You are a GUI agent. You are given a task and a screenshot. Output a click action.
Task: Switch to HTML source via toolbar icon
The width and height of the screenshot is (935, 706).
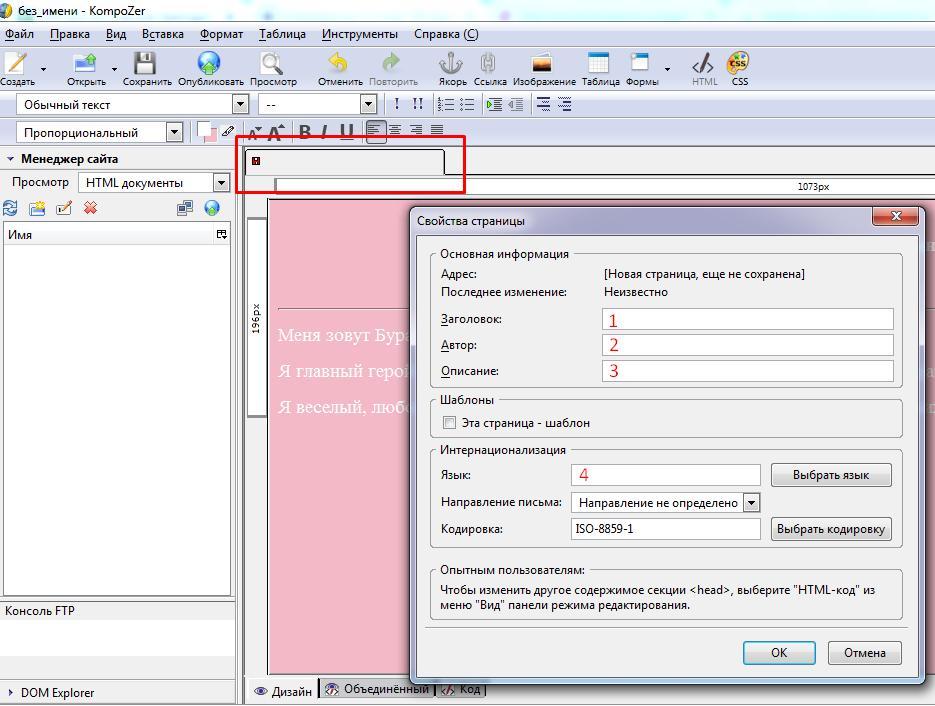[703, 63]
